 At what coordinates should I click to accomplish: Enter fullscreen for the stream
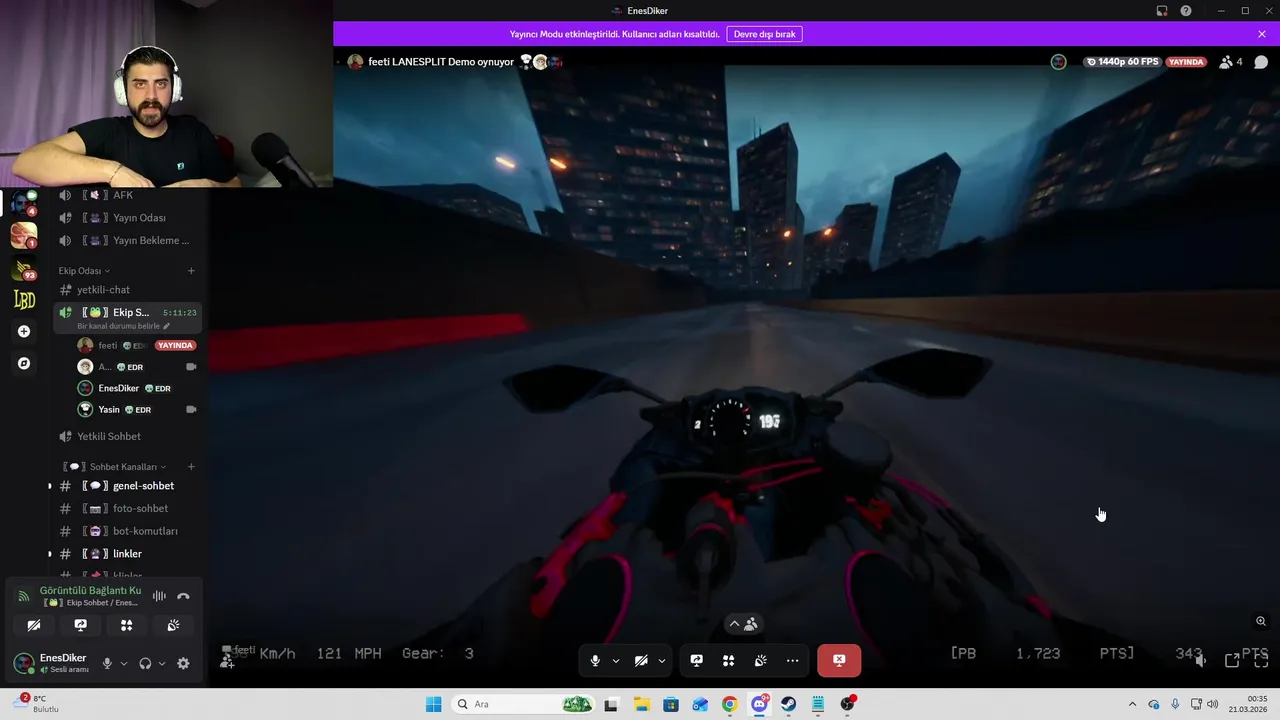coord(1262,660)
